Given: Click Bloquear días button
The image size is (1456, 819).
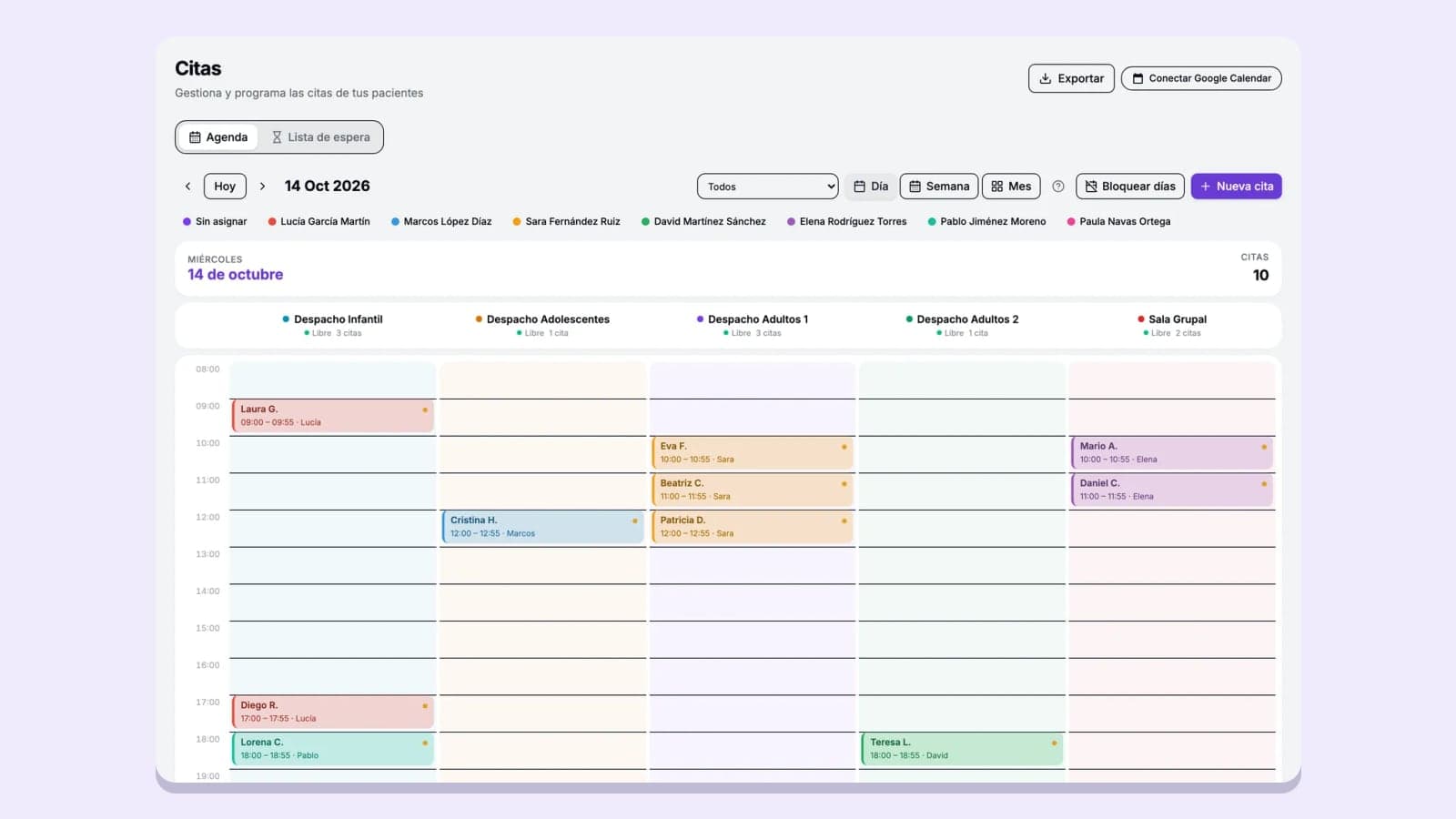Looking at the screenshot, I should pos(1130,187).
